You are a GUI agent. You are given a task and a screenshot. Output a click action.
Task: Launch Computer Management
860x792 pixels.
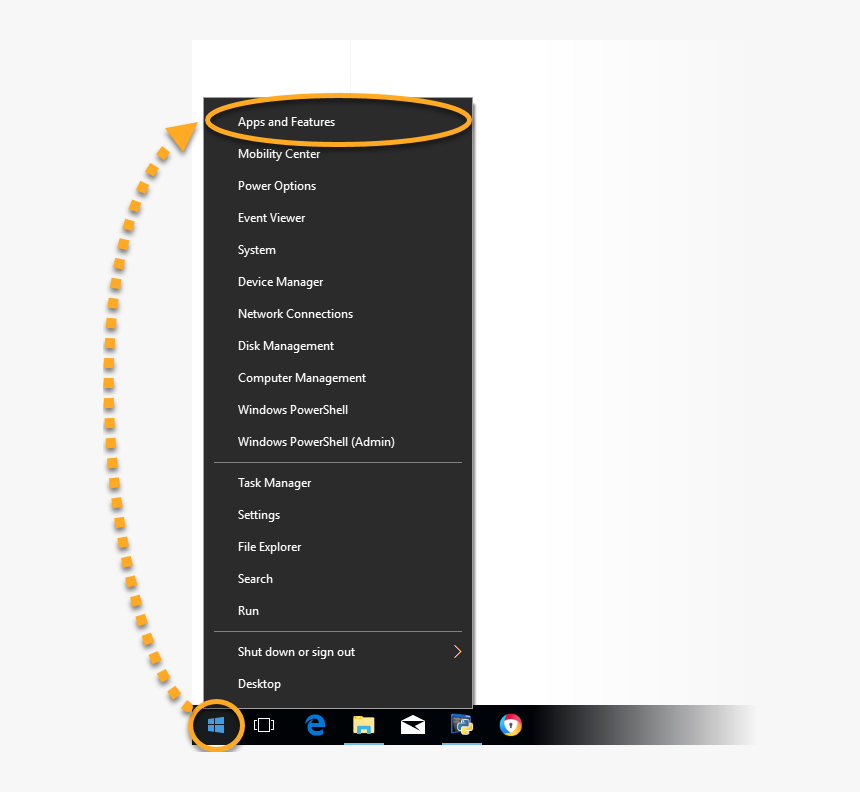301,377
